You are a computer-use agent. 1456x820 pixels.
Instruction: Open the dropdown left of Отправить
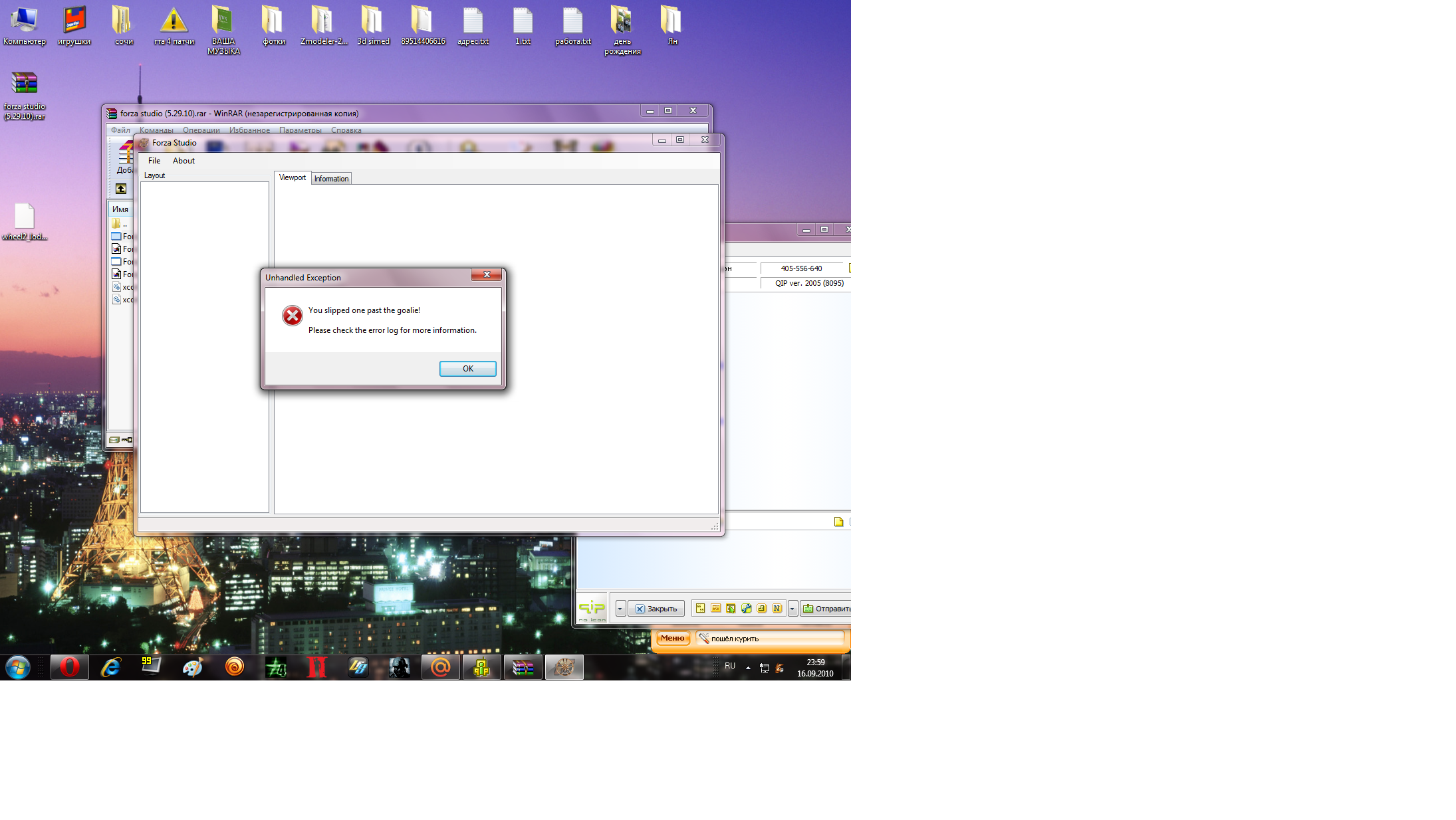pyautogui.click(x=792, y=609)
